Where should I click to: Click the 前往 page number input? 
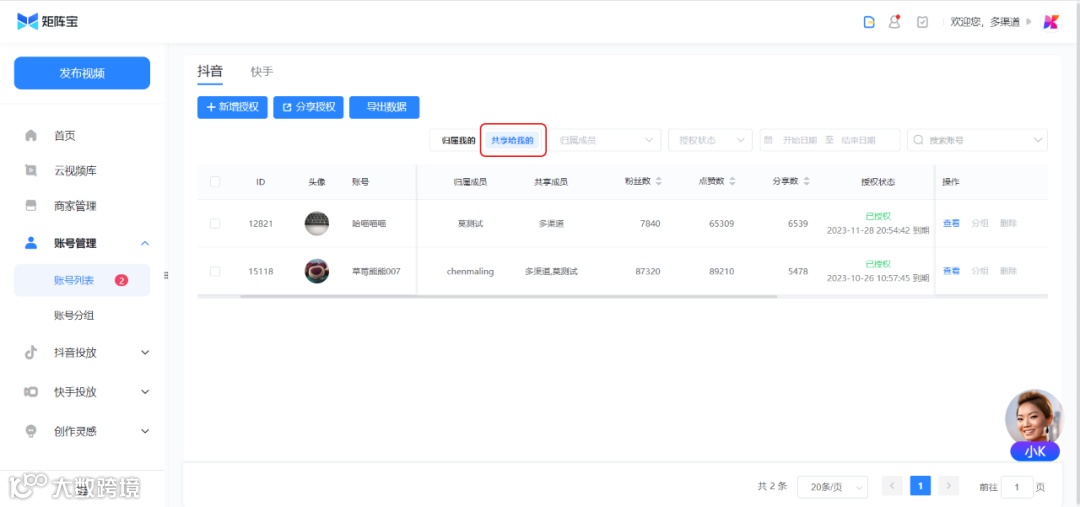pos(1017,487)
